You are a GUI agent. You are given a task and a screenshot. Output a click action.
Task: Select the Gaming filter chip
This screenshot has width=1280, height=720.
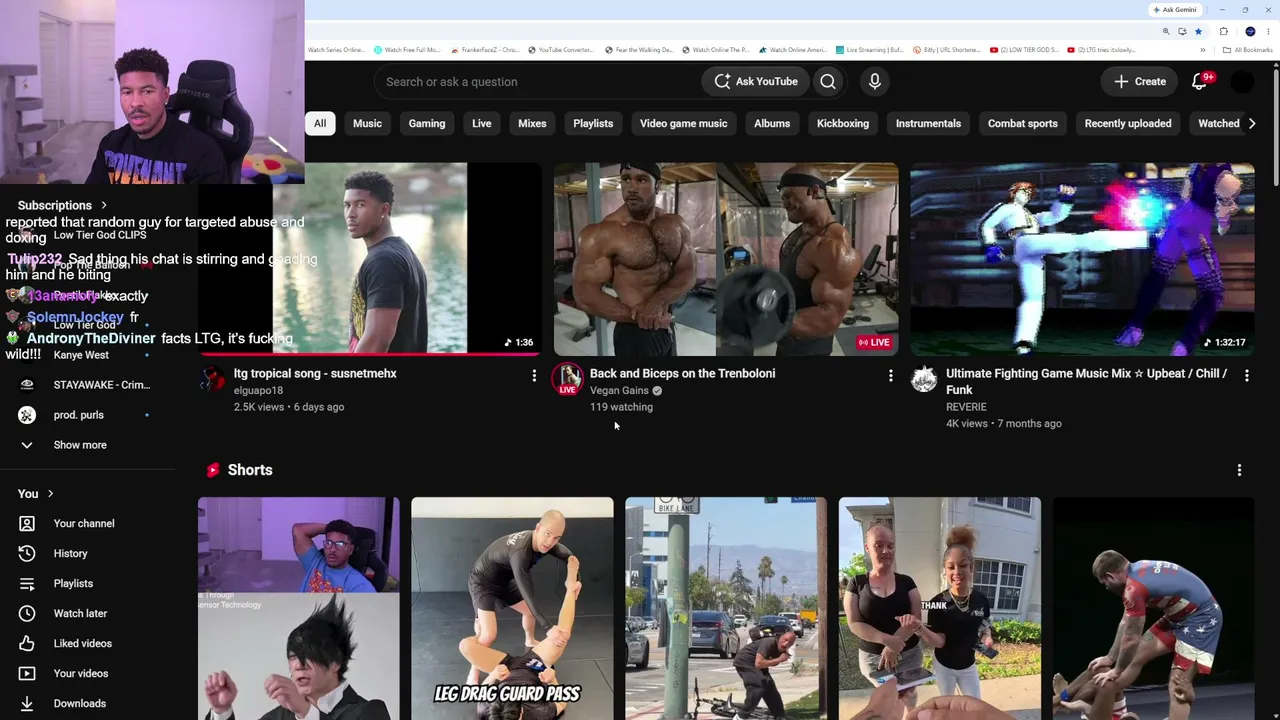click(x=427, y=124)
